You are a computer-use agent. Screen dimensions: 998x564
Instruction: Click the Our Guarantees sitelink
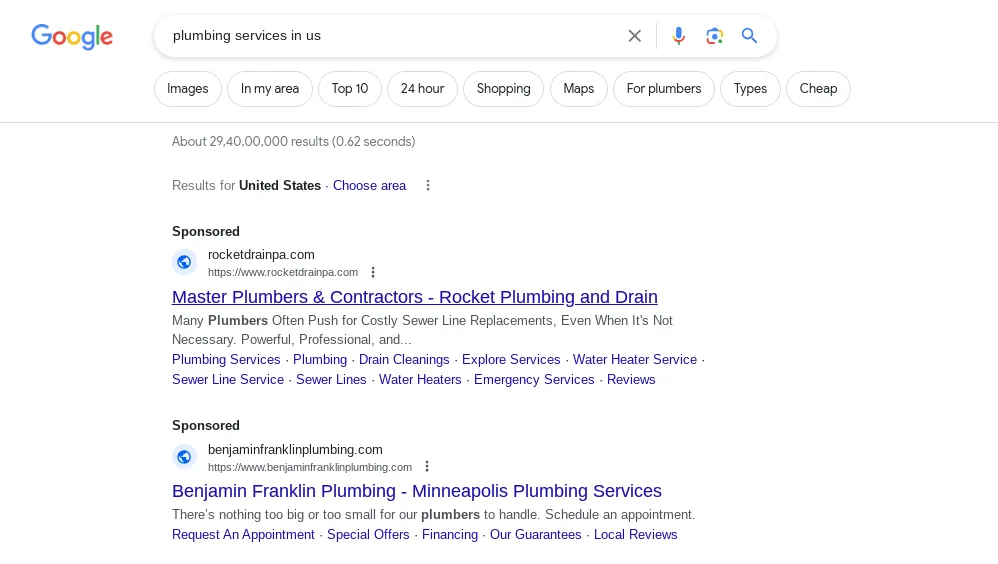click(535, 535)
